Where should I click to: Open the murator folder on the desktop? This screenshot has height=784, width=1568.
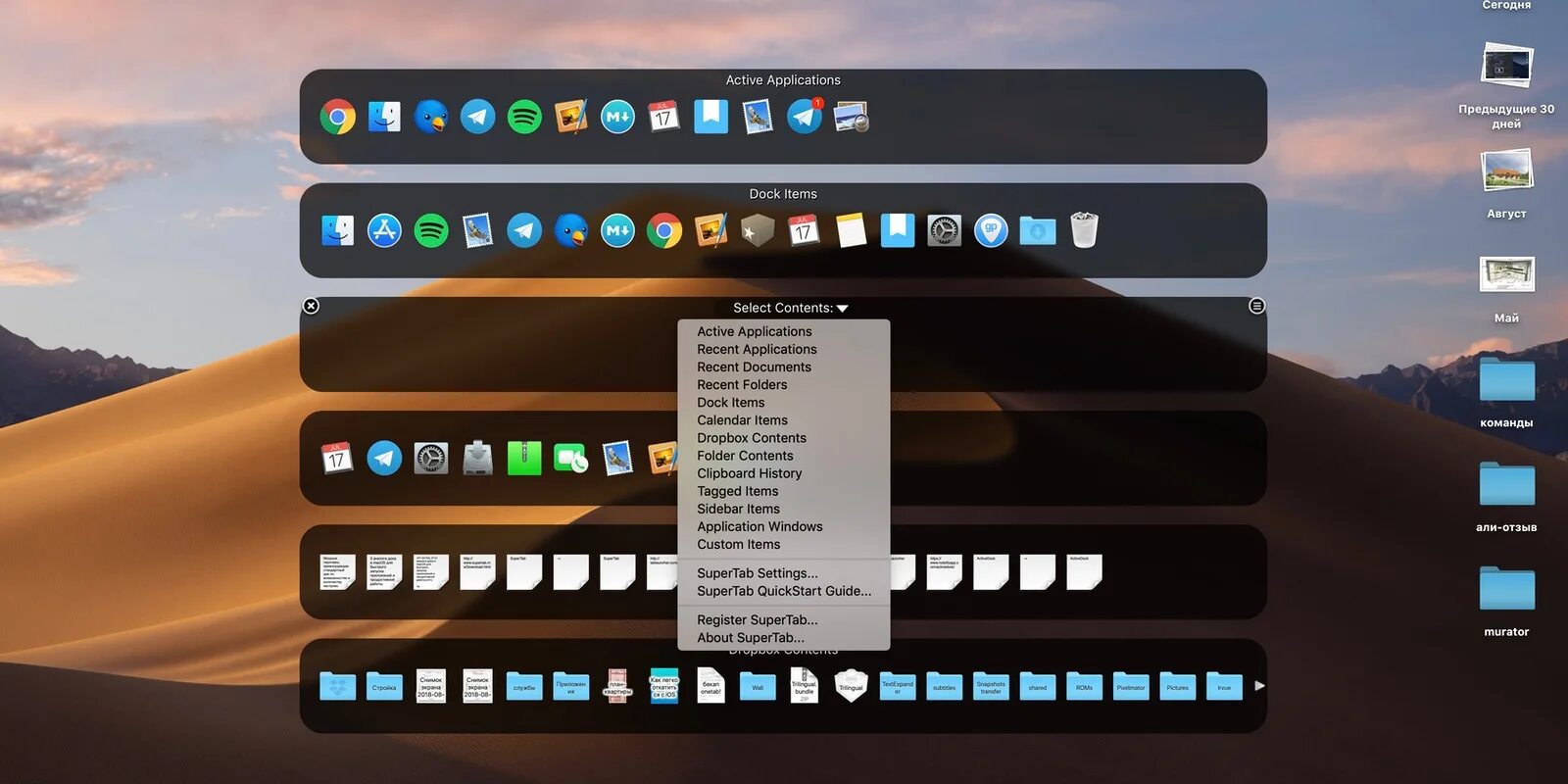[x=1507, y=589]
